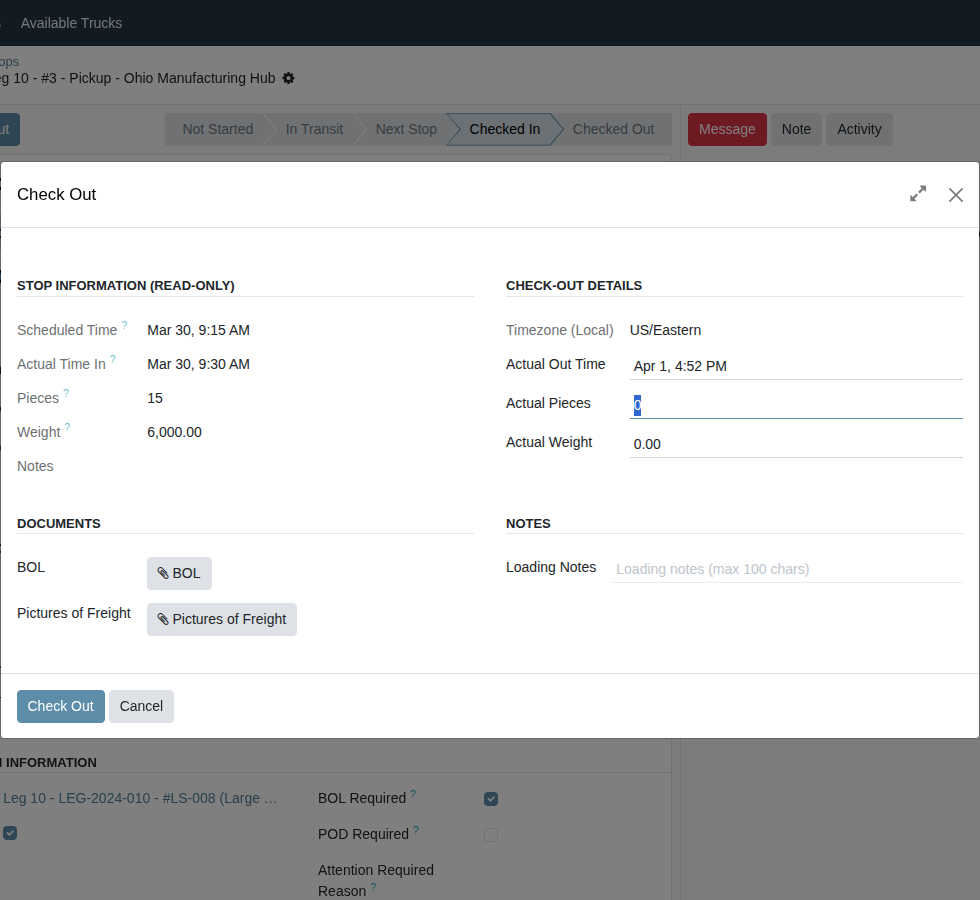Click the Weight help question mark
Viewport: 980px width, 900px height.
(68, 427)
